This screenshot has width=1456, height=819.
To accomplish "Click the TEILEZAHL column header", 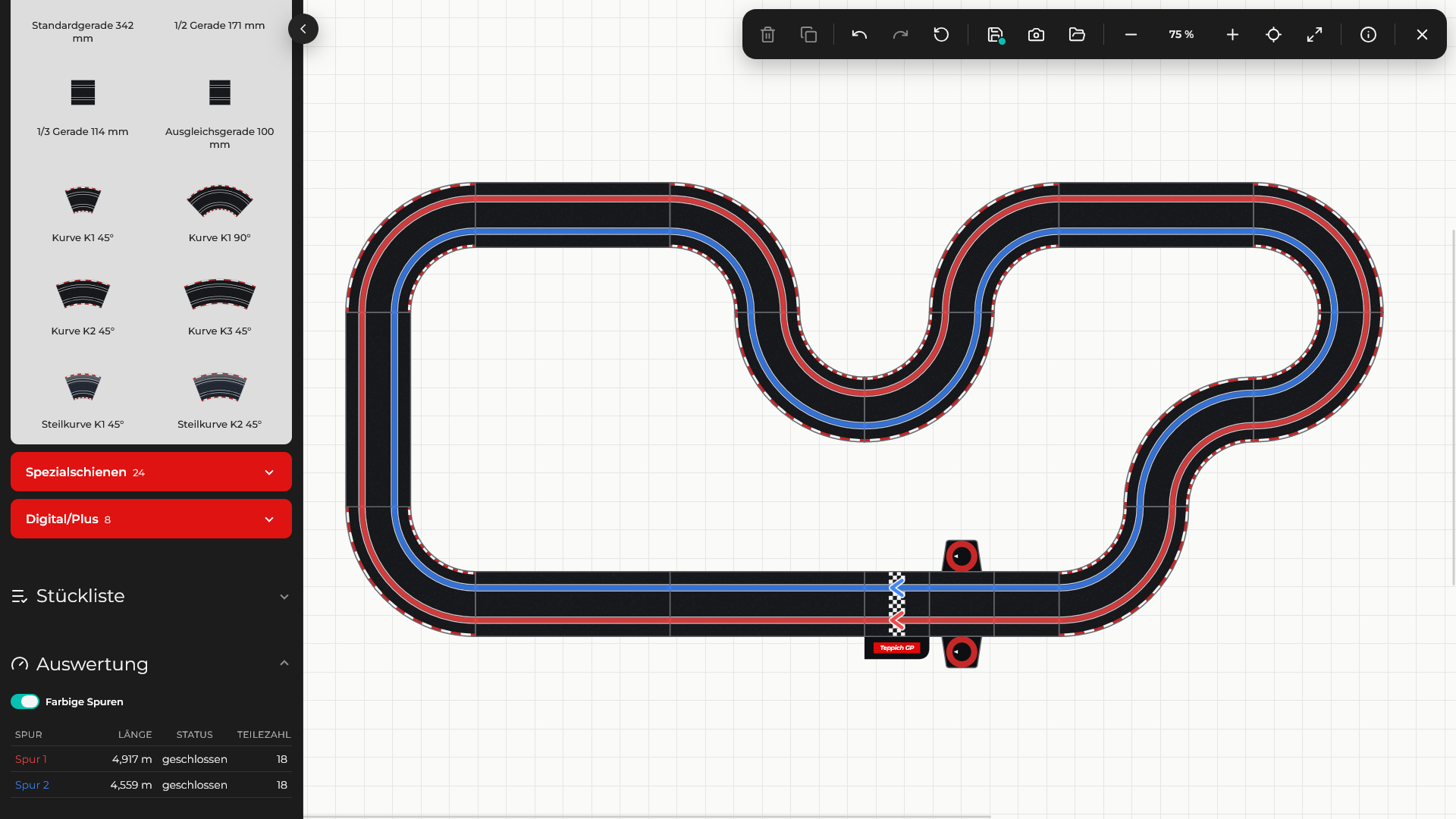I will 263,734.
